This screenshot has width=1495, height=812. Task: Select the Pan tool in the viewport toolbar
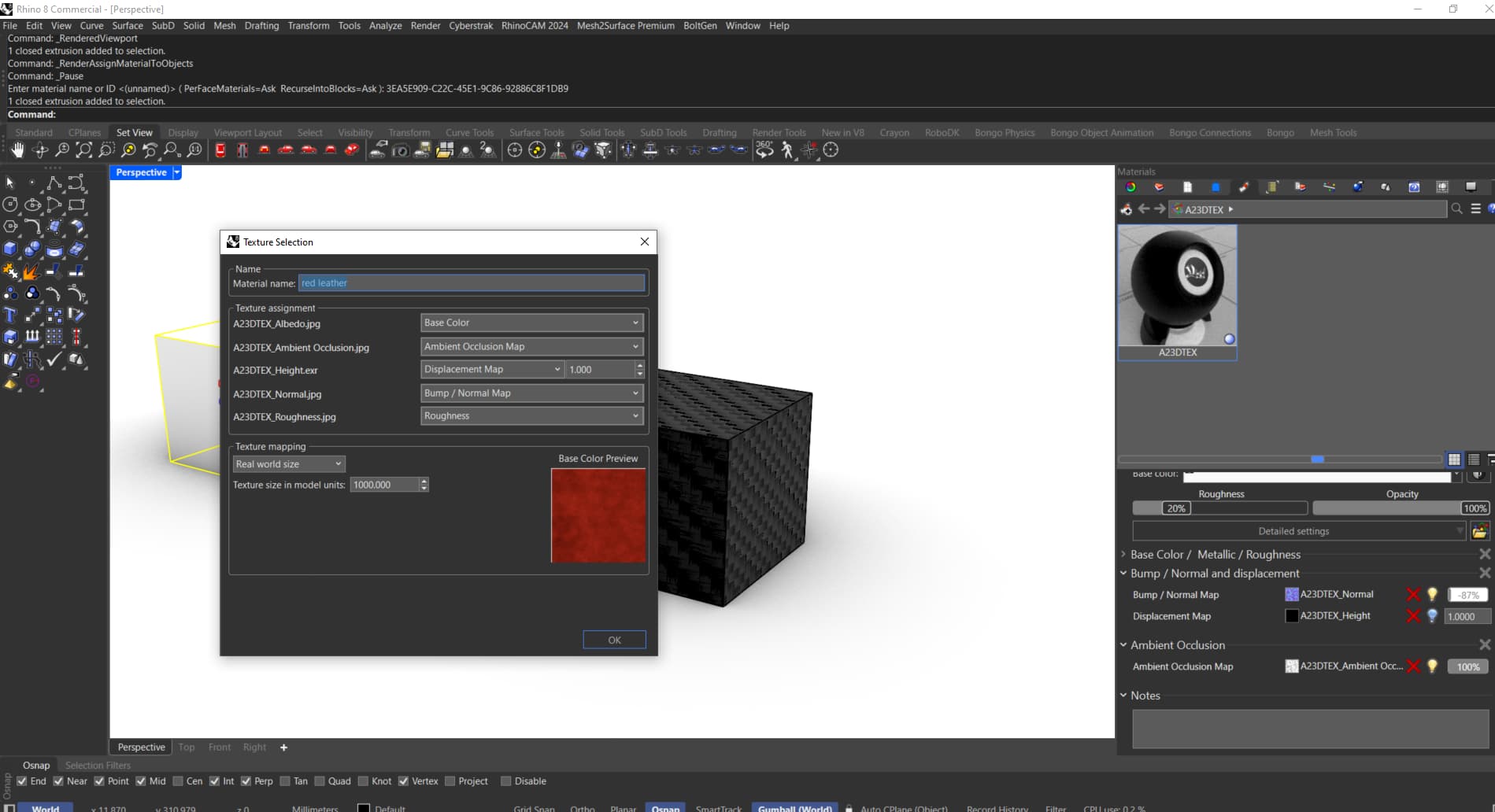tap(17, 150)
